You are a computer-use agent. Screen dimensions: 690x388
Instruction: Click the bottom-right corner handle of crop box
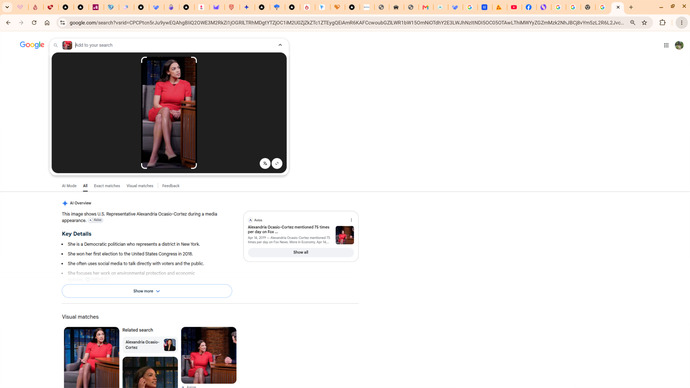pos(195,166)
